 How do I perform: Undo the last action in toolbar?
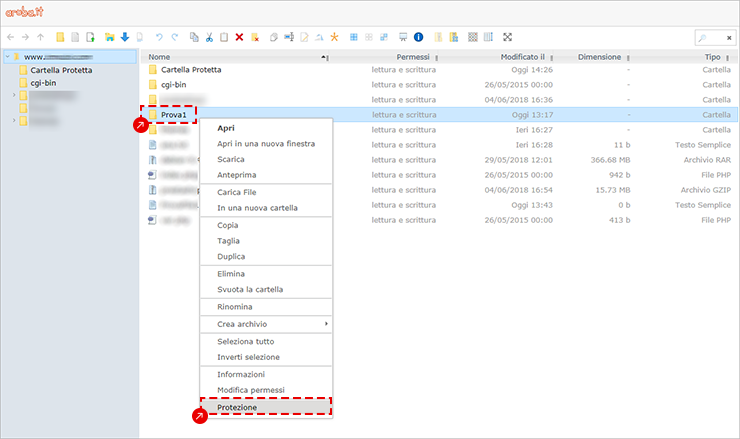(159, 37)
